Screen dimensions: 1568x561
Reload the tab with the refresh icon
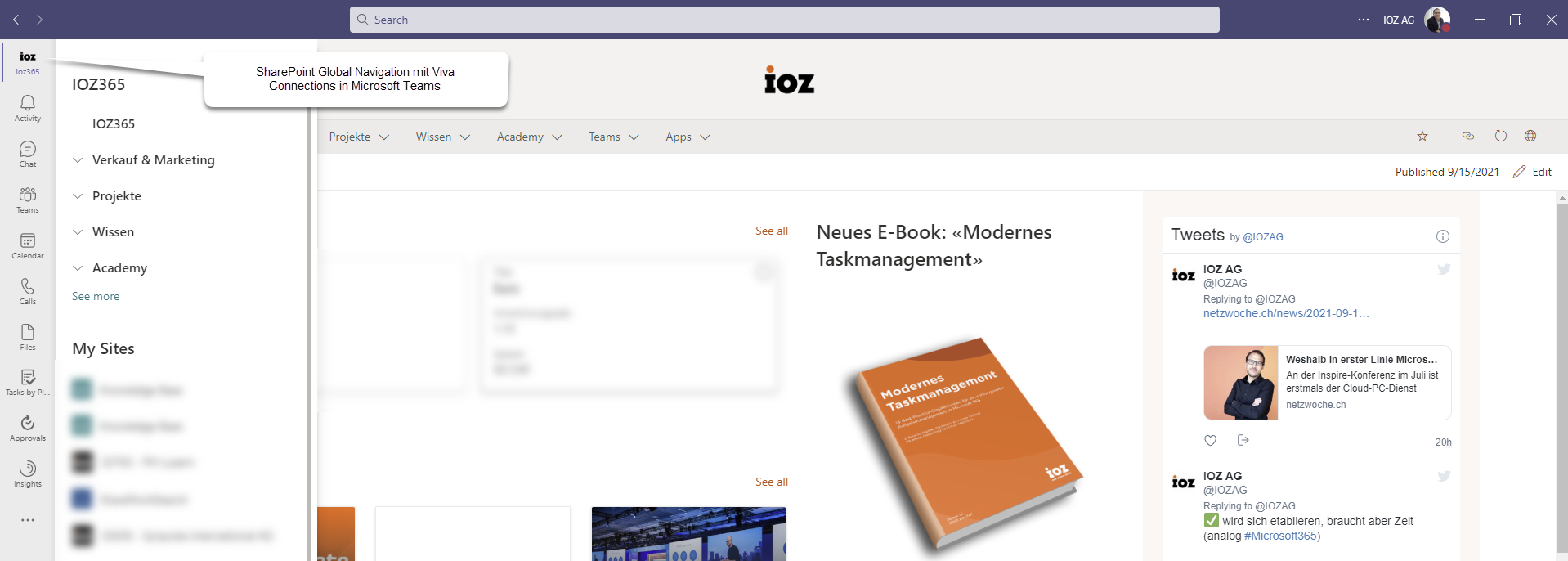1501,136
